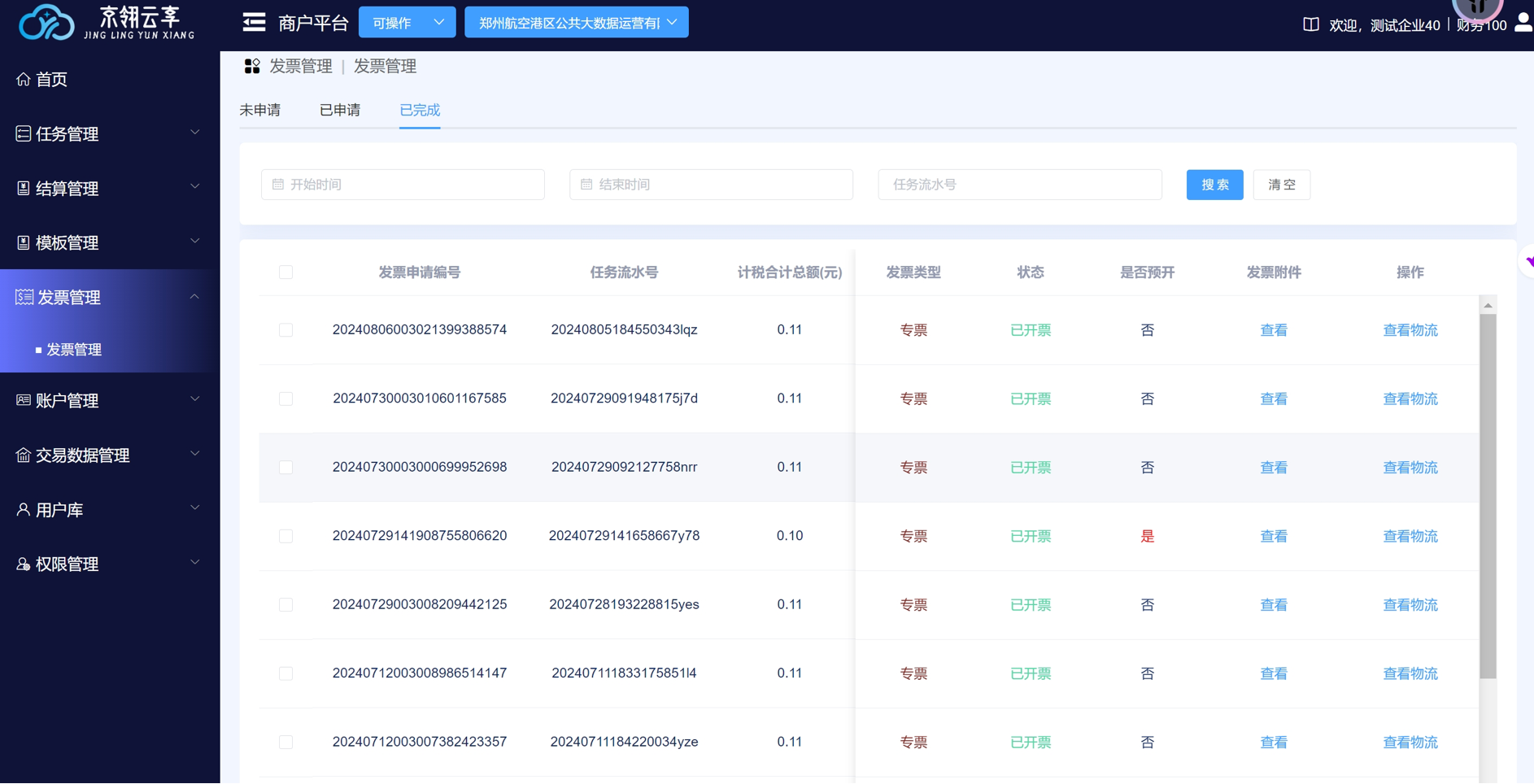Open 查看物流 for the first invoice row
The image size is (1534, 784).
click(x=1410, y=330)
